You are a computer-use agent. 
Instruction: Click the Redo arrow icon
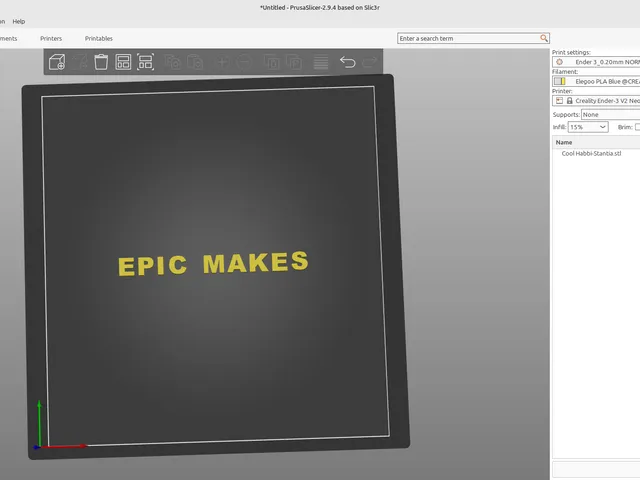click(370, 62)
